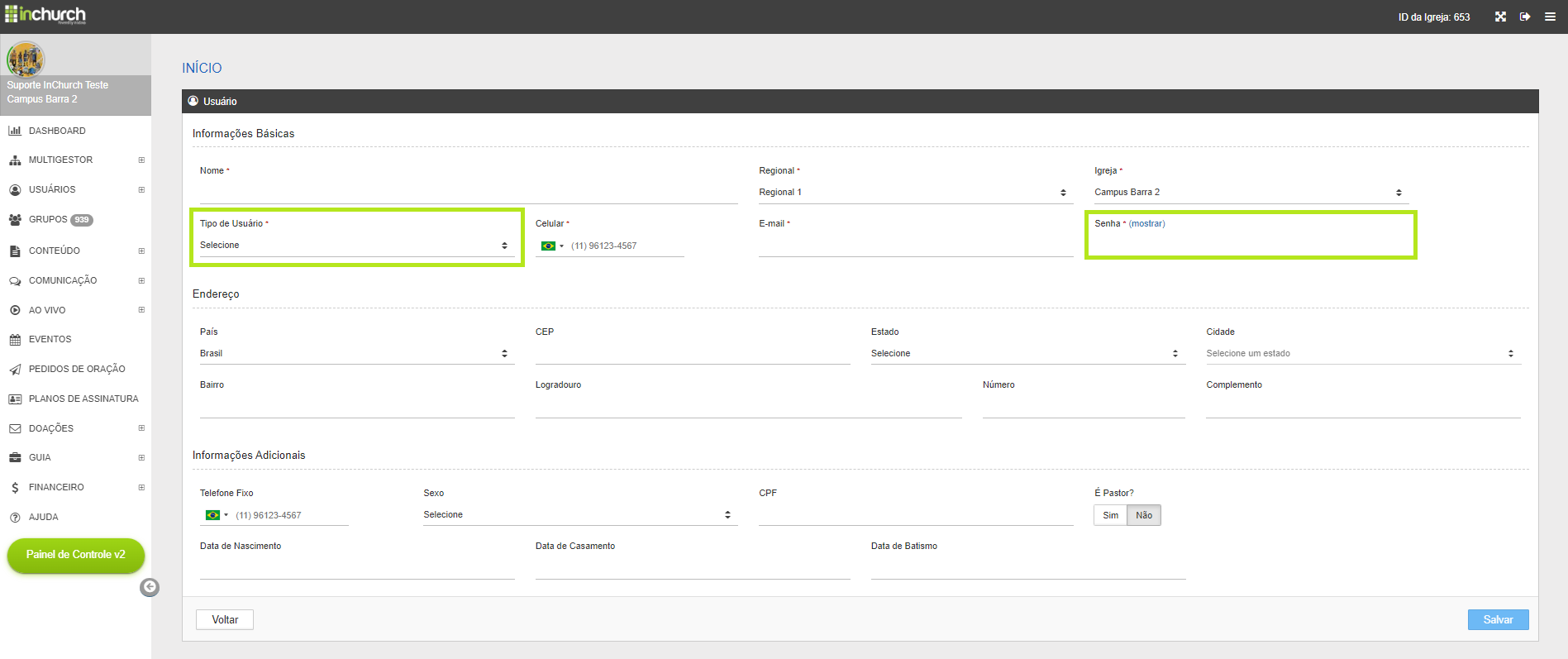The width and height of the screenshot is (1568, 659).
Task: Click the Celular phone number field
Action: click(627, 246)
